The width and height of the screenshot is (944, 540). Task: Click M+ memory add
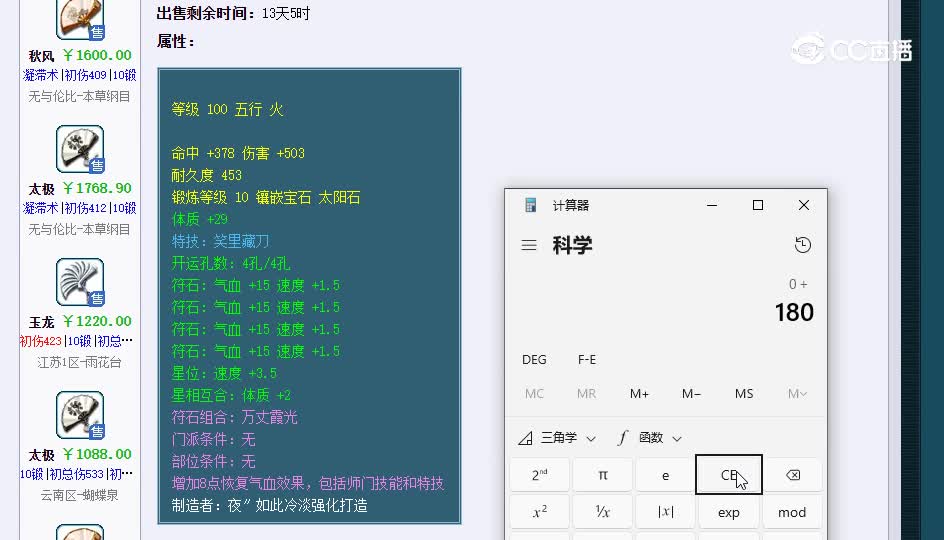coord(639,394)
